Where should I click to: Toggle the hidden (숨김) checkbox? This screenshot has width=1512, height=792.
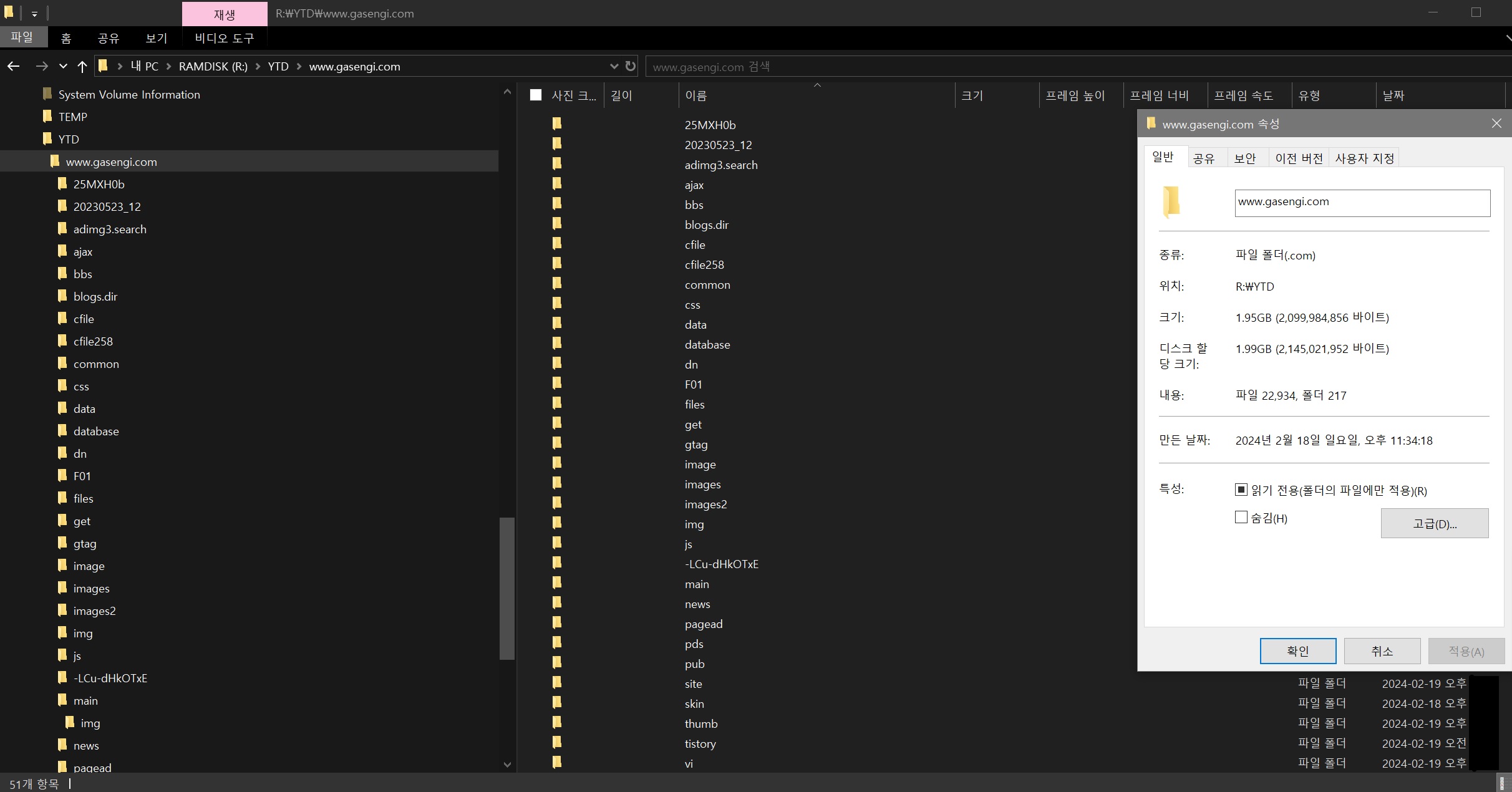click(1241, 517)
